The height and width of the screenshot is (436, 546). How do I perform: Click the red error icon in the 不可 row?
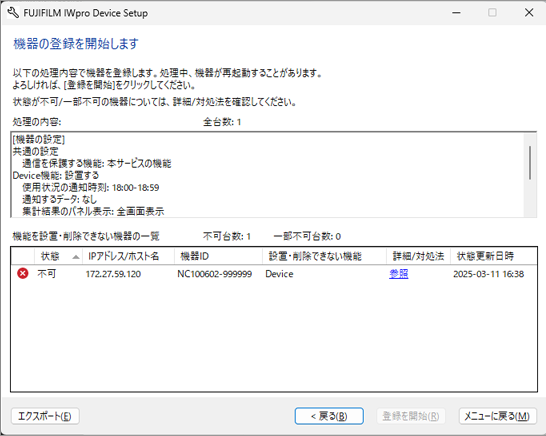tap(23, 274)
